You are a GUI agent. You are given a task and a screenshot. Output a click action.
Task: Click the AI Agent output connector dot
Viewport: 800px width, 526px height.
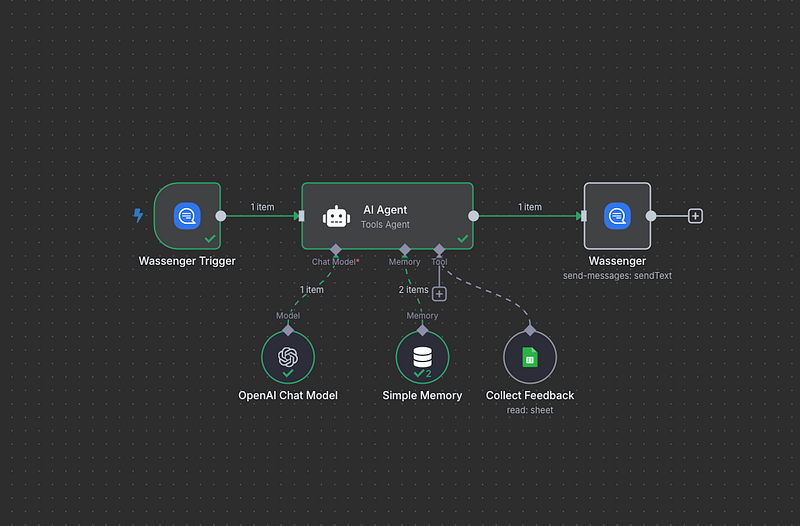474,215
